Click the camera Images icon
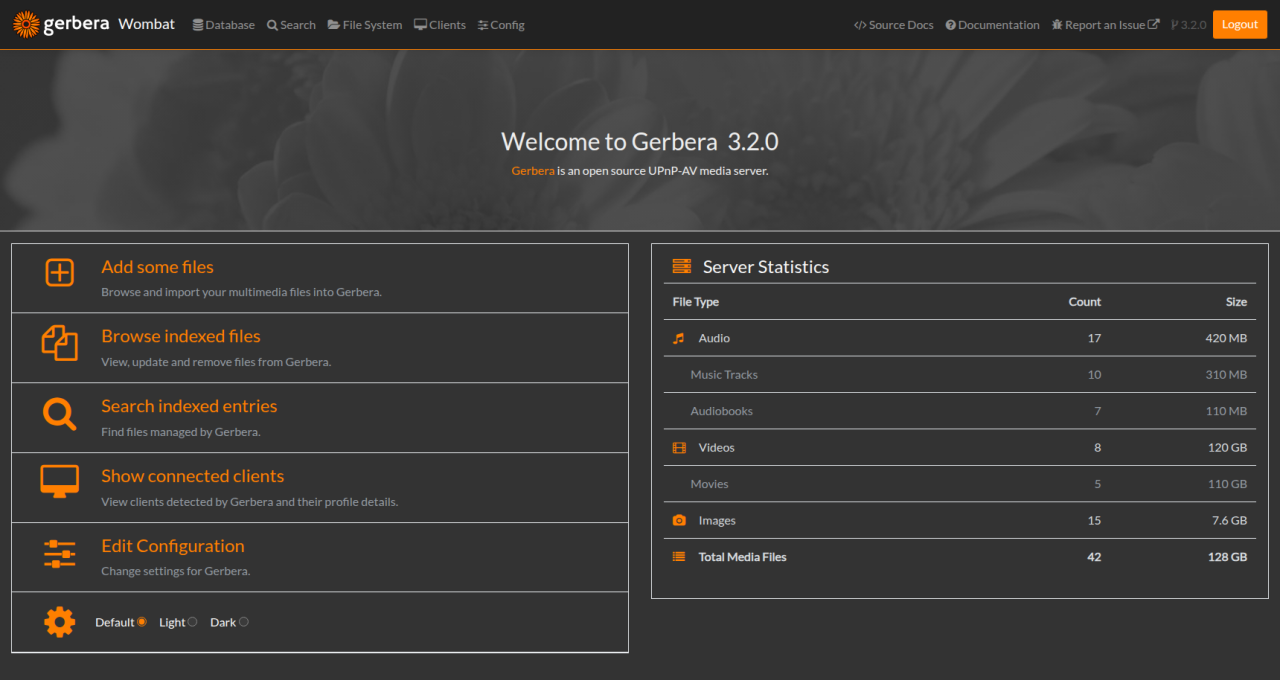 click(x=679, y=521)
